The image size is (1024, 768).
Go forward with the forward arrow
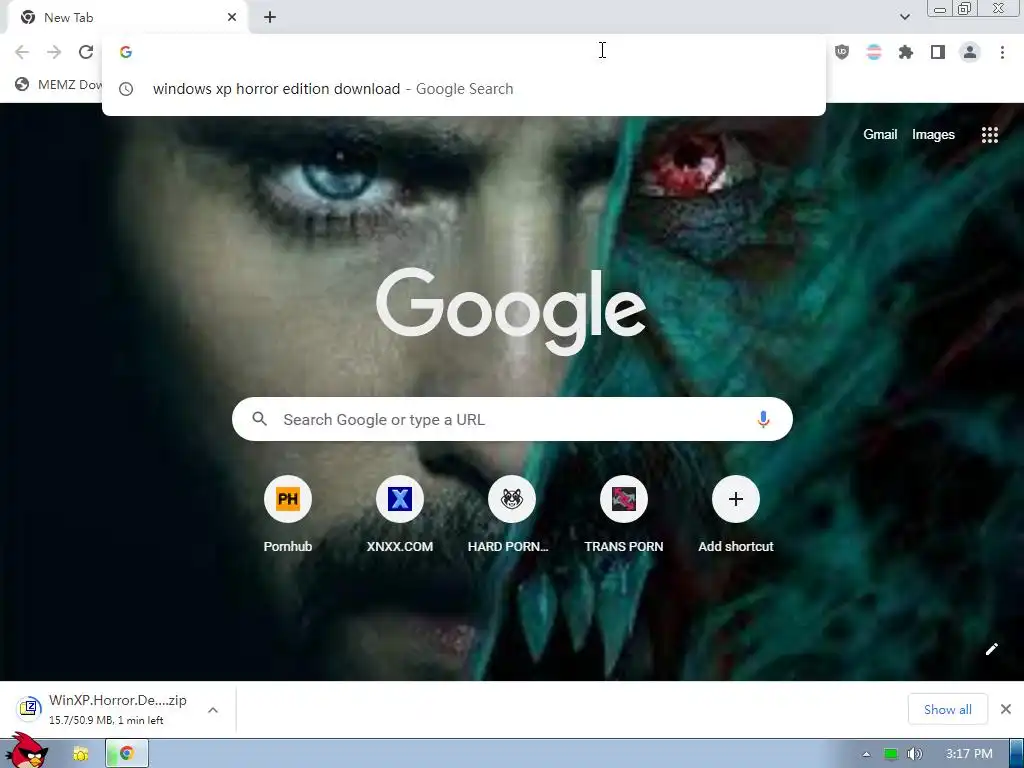[x=54, y=52]
